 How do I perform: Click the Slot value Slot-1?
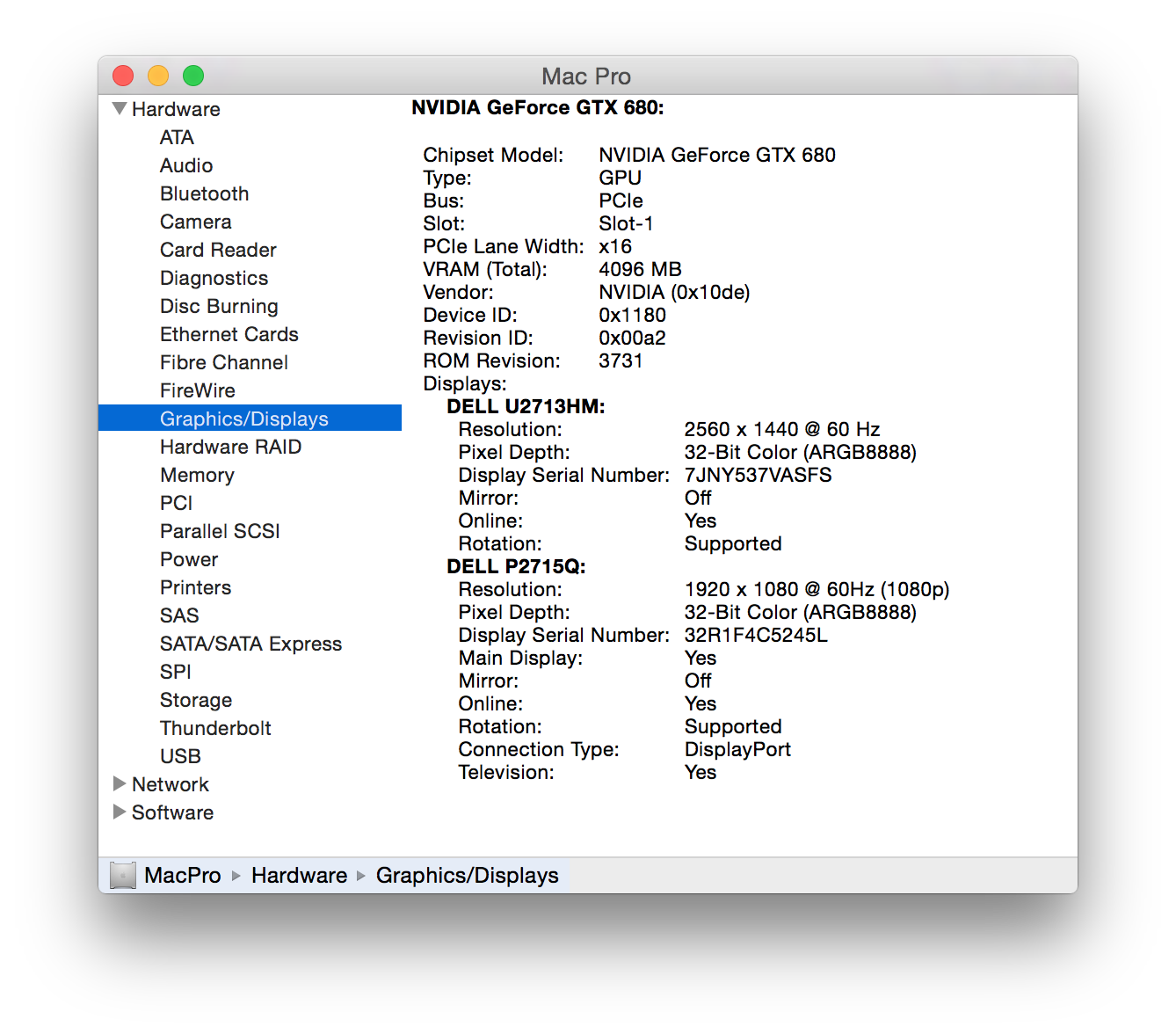pos(626,223)
